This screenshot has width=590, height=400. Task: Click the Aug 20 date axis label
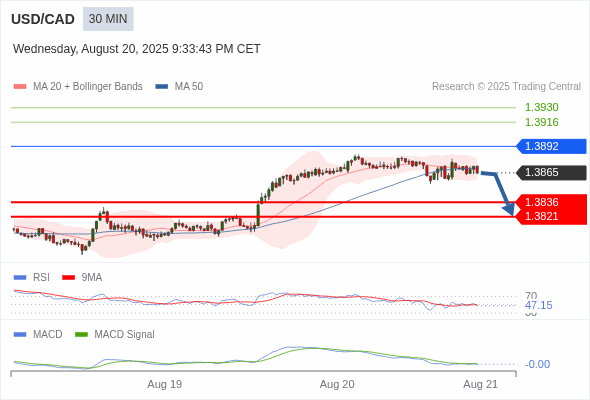pyautogui.click(x=337, y=384)
